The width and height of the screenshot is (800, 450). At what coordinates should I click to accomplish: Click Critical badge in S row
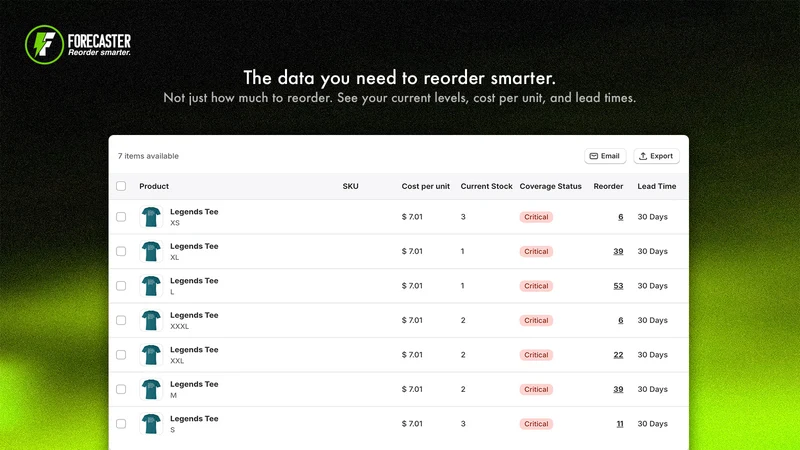pyautogui.click(x=536, y=423)
